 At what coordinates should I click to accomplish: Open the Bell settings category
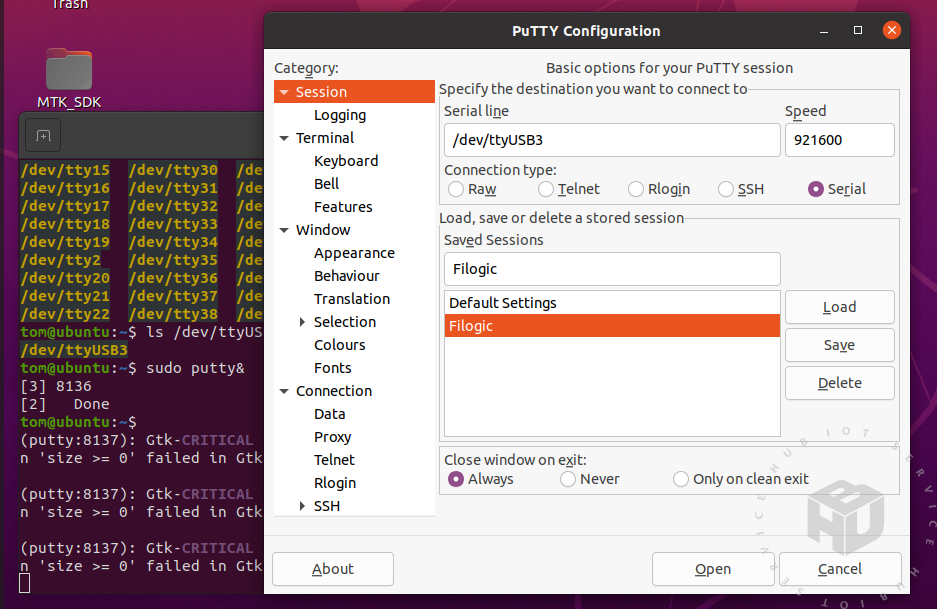326,184
